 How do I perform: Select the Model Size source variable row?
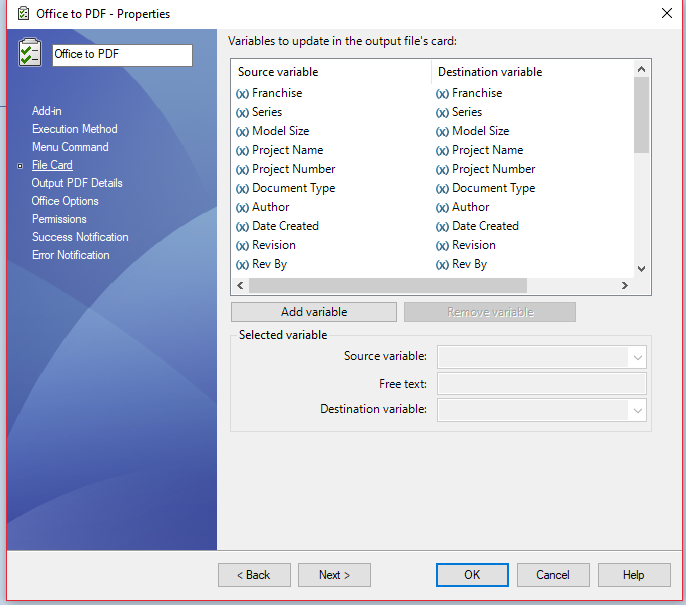pos(272,131)
